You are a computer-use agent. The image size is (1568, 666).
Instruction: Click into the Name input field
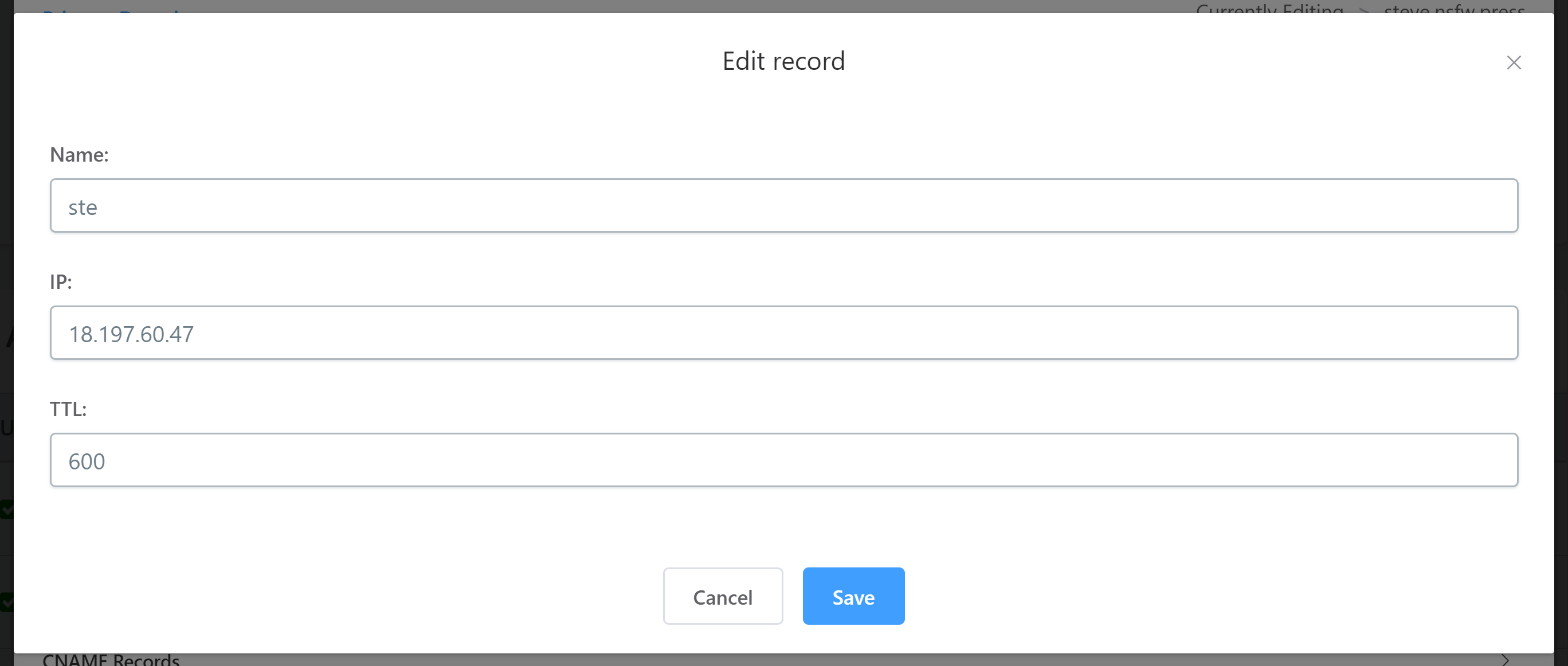point(783,205)
